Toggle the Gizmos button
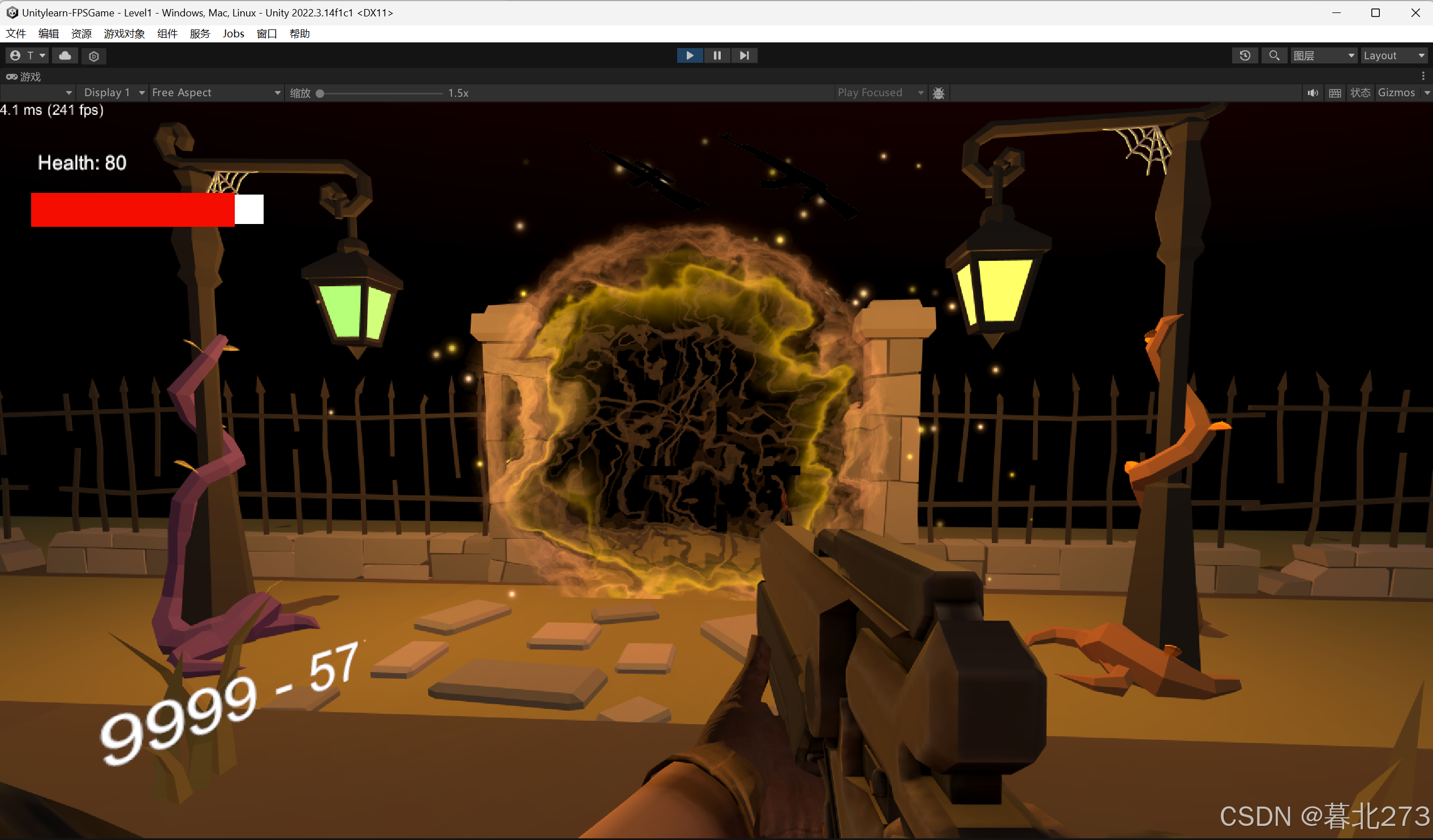This screenshot has height=840, width=1433. click(1396, 93)
